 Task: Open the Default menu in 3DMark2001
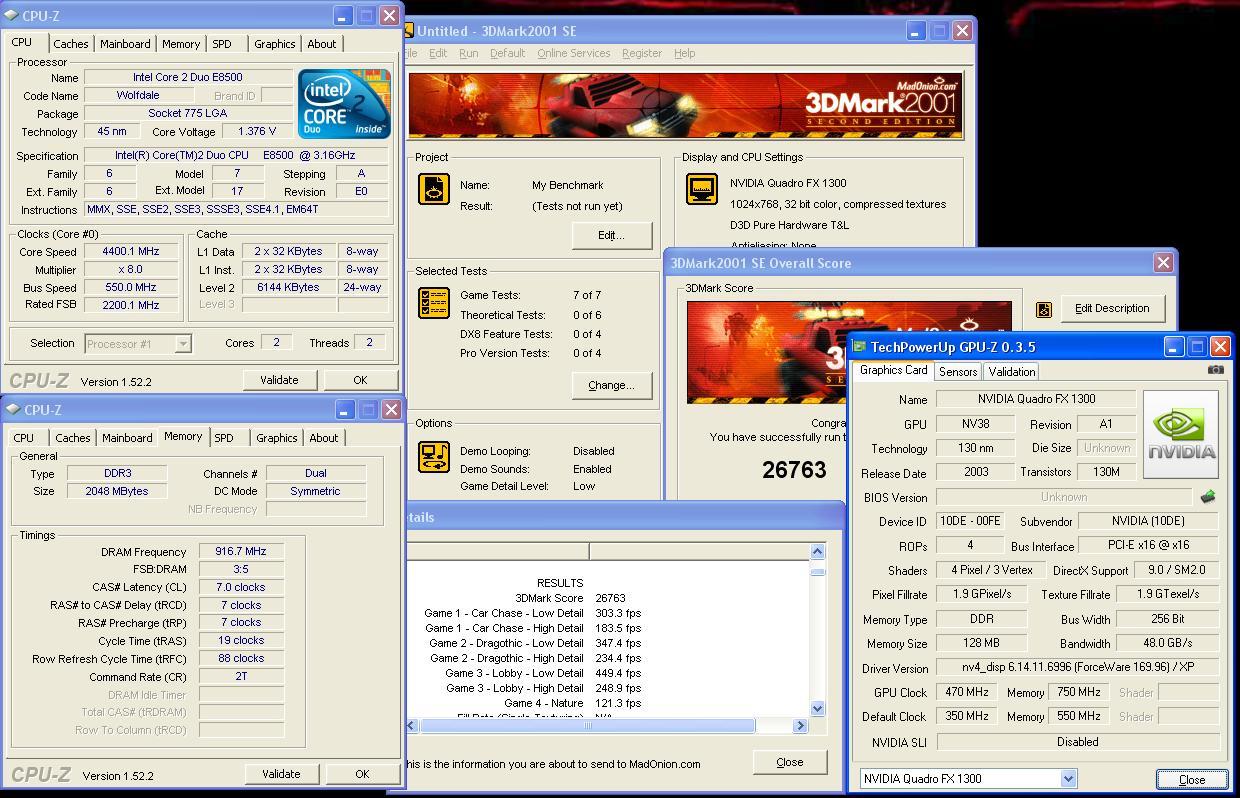(x=507, y=53)
